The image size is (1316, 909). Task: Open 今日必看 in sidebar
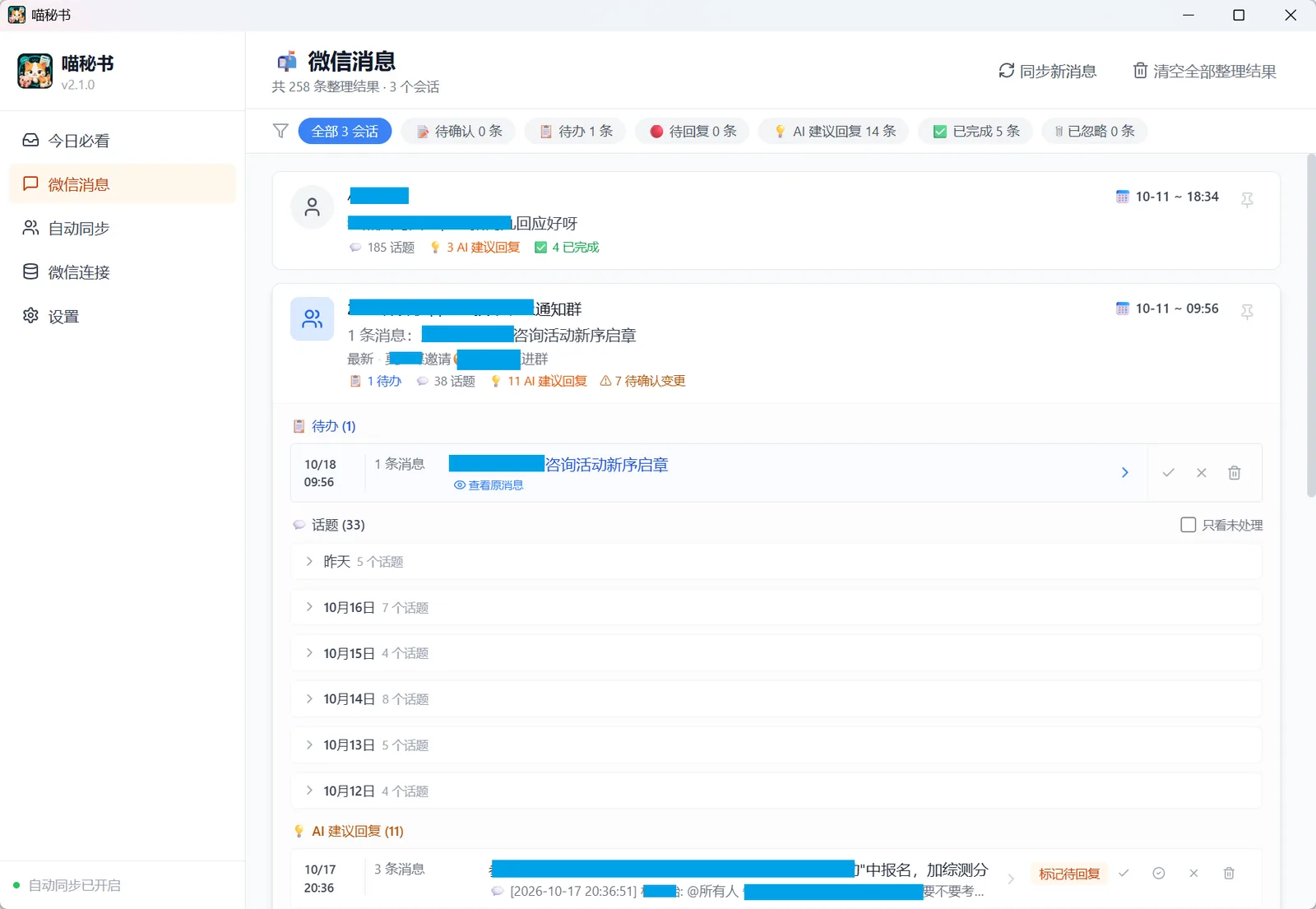pyautogui.click(x=122, y=141)
